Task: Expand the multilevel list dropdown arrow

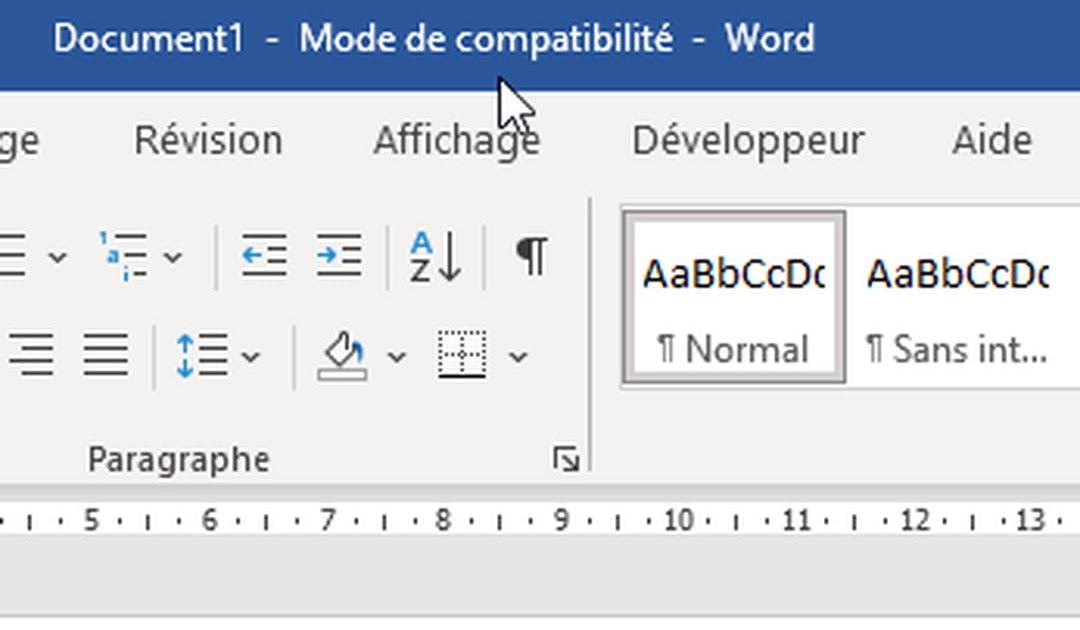Action: (x=173, y=258)
